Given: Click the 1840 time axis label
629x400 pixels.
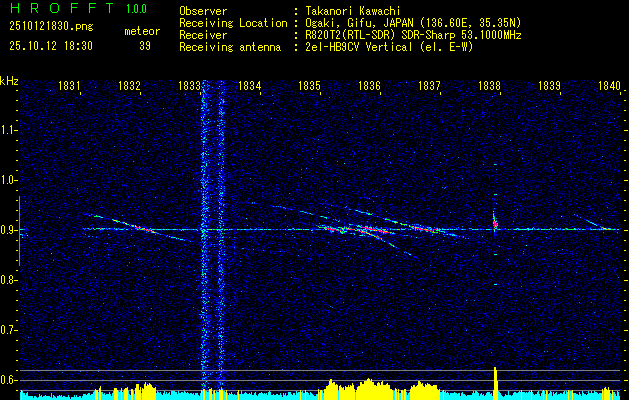Looking at the screenshot, I should coord(609,85).
